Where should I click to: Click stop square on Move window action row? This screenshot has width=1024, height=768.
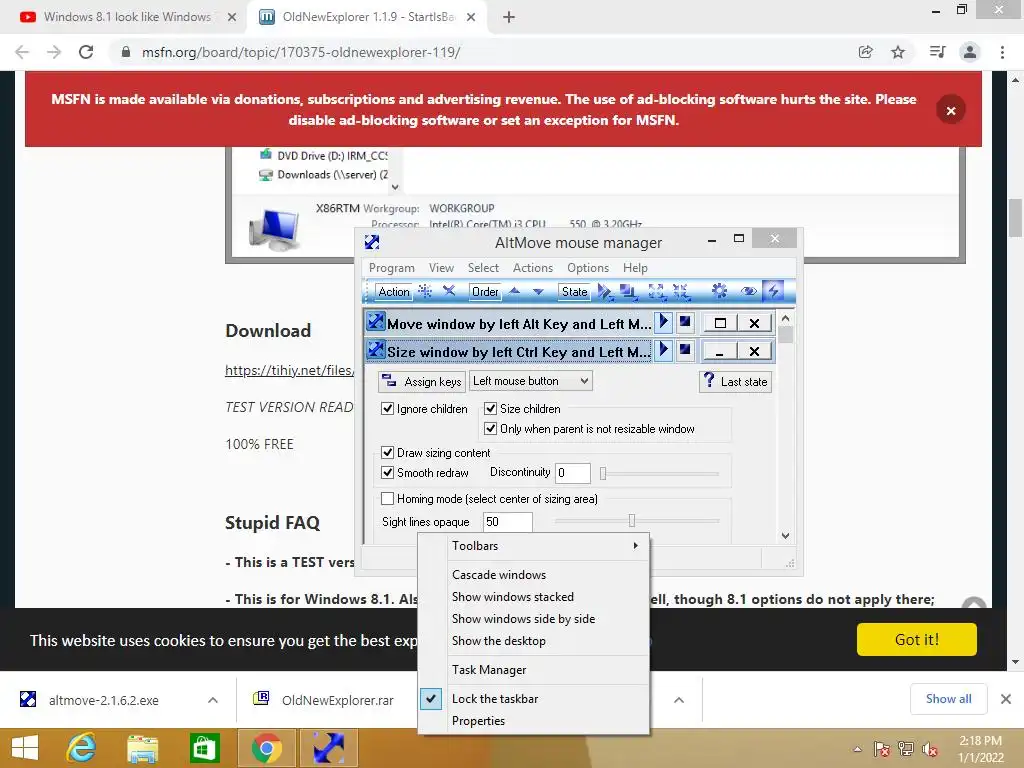coord(684,322)
